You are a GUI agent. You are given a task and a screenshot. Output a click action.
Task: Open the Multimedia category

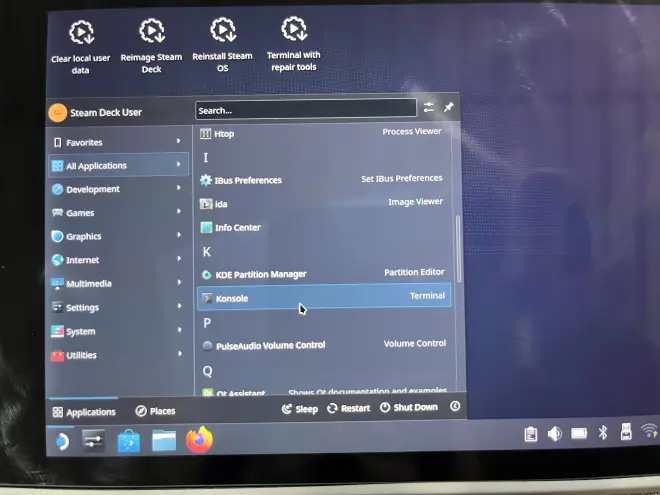coord(119,283)
